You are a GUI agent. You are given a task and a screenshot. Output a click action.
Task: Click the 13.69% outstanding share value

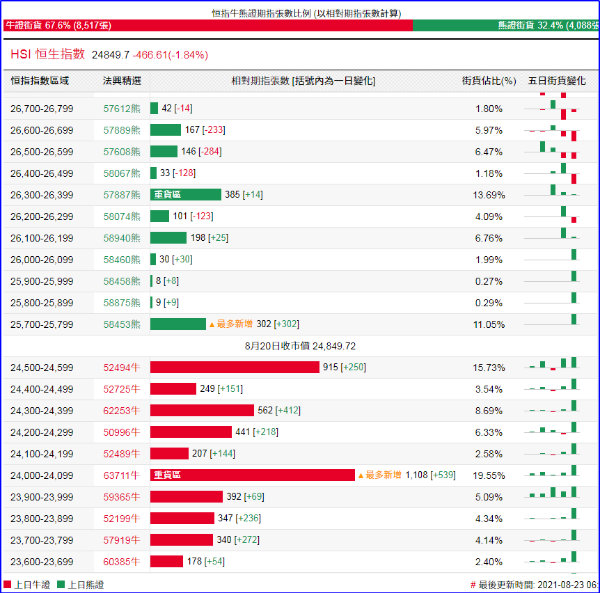pos(489,195)
